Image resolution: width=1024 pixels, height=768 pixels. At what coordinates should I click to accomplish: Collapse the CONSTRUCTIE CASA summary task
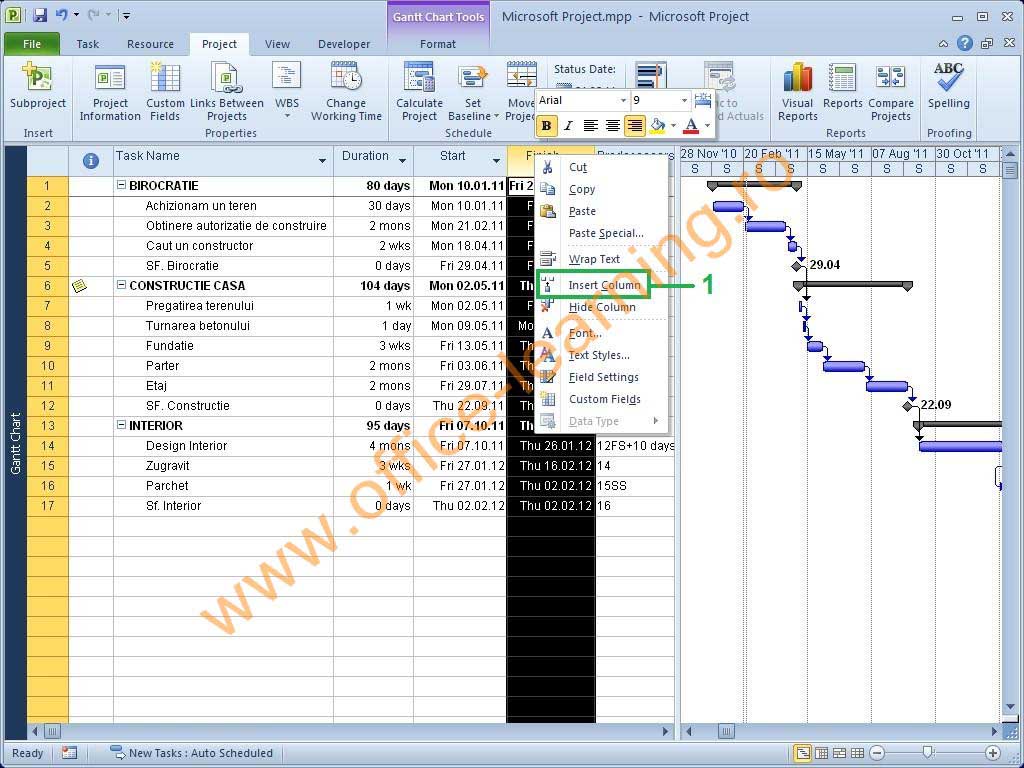(121, 285)
